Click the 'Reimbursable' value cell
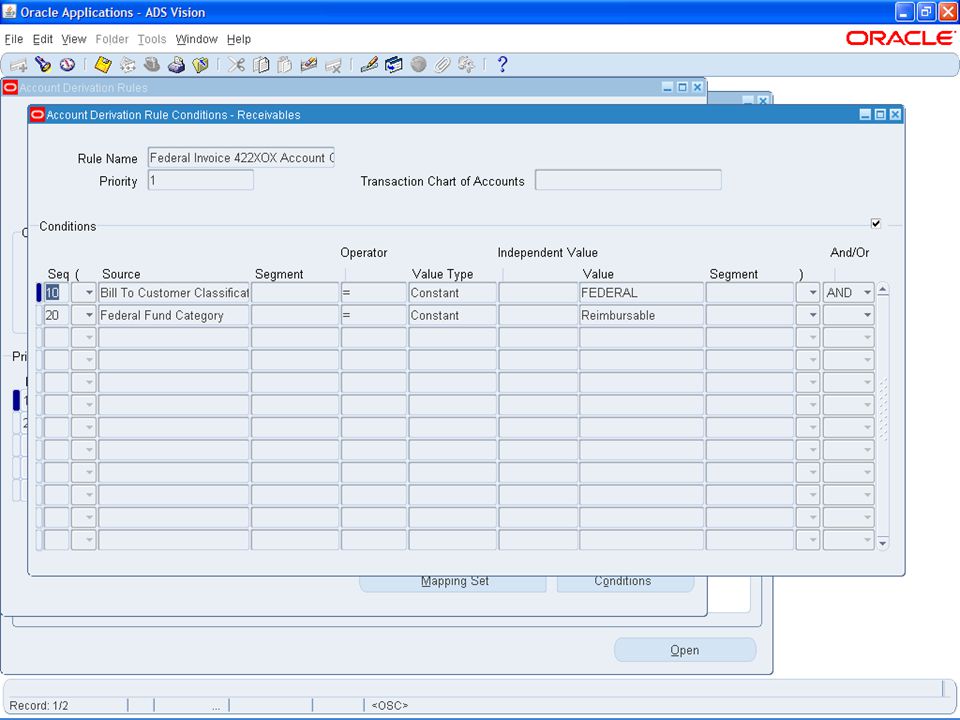The image size is (960, 720). [642, 315]
